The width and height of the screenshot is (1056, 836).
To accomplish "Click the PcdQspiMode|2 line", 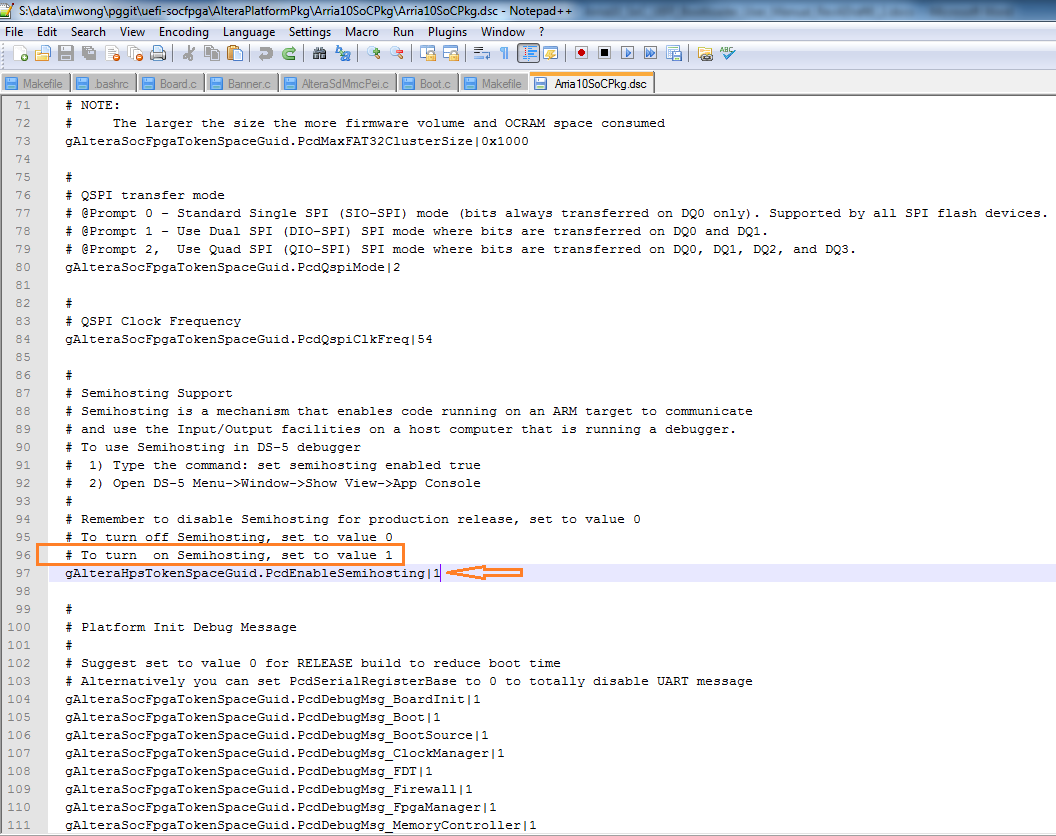I will coord(232,267).
